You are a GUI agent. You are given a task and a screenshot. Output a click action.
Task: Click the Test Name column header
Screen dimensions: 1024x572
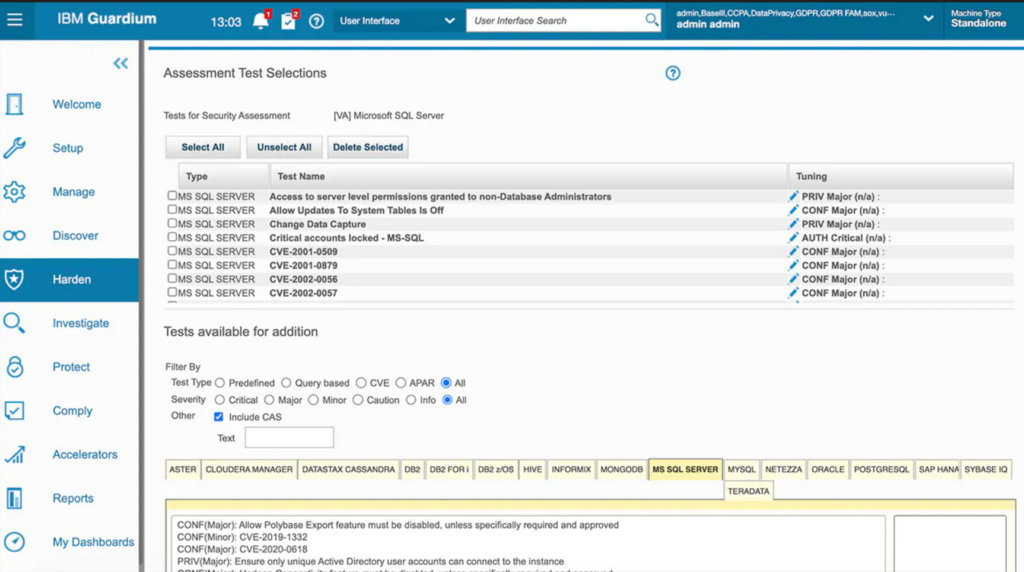528,176
